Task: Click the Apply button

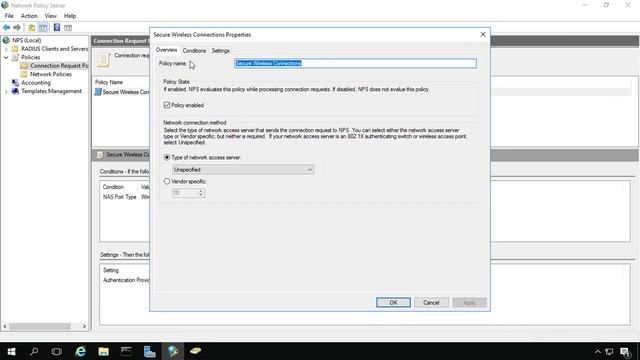Action: click(x=469, y=302)
